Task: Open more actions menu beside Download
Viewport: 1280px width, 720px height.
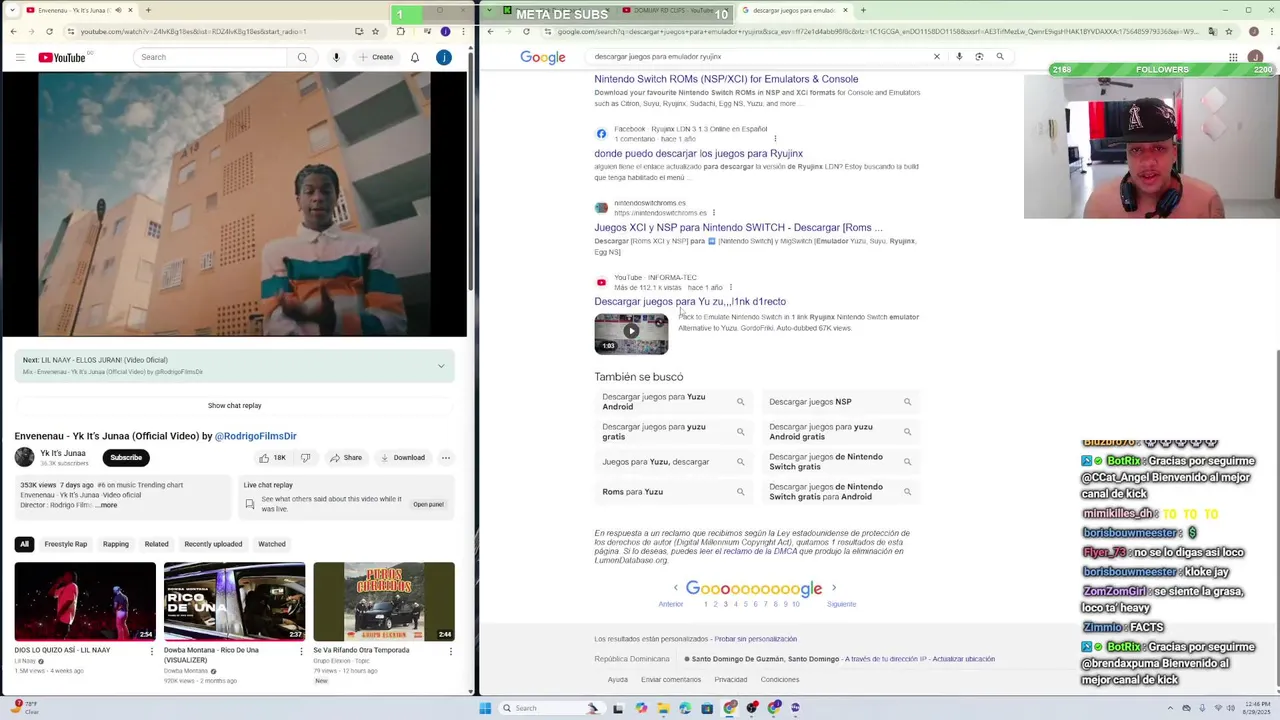Action: click(446, 458)
